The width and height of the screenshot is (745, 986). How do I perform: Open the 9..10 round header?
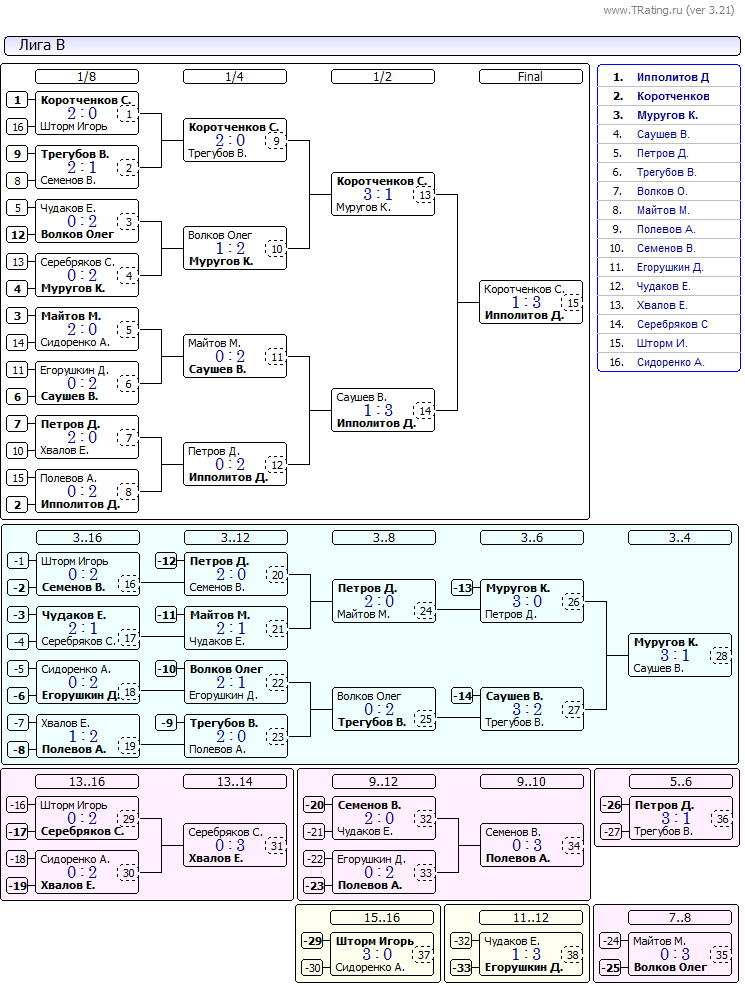pyautogui.click(x=532, y=782)
